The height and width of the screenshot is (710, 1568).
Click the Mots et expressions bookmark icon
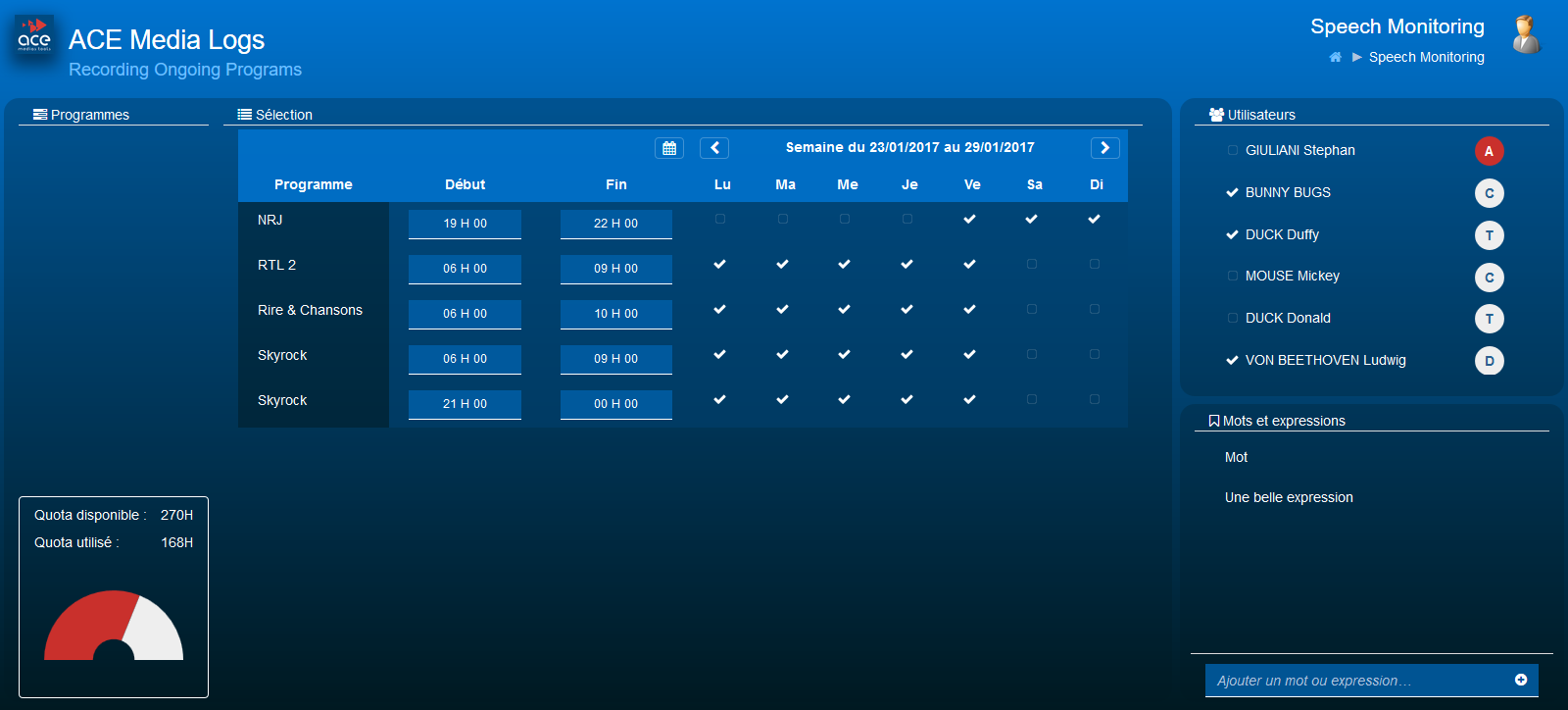click(x=1214, y=421)
